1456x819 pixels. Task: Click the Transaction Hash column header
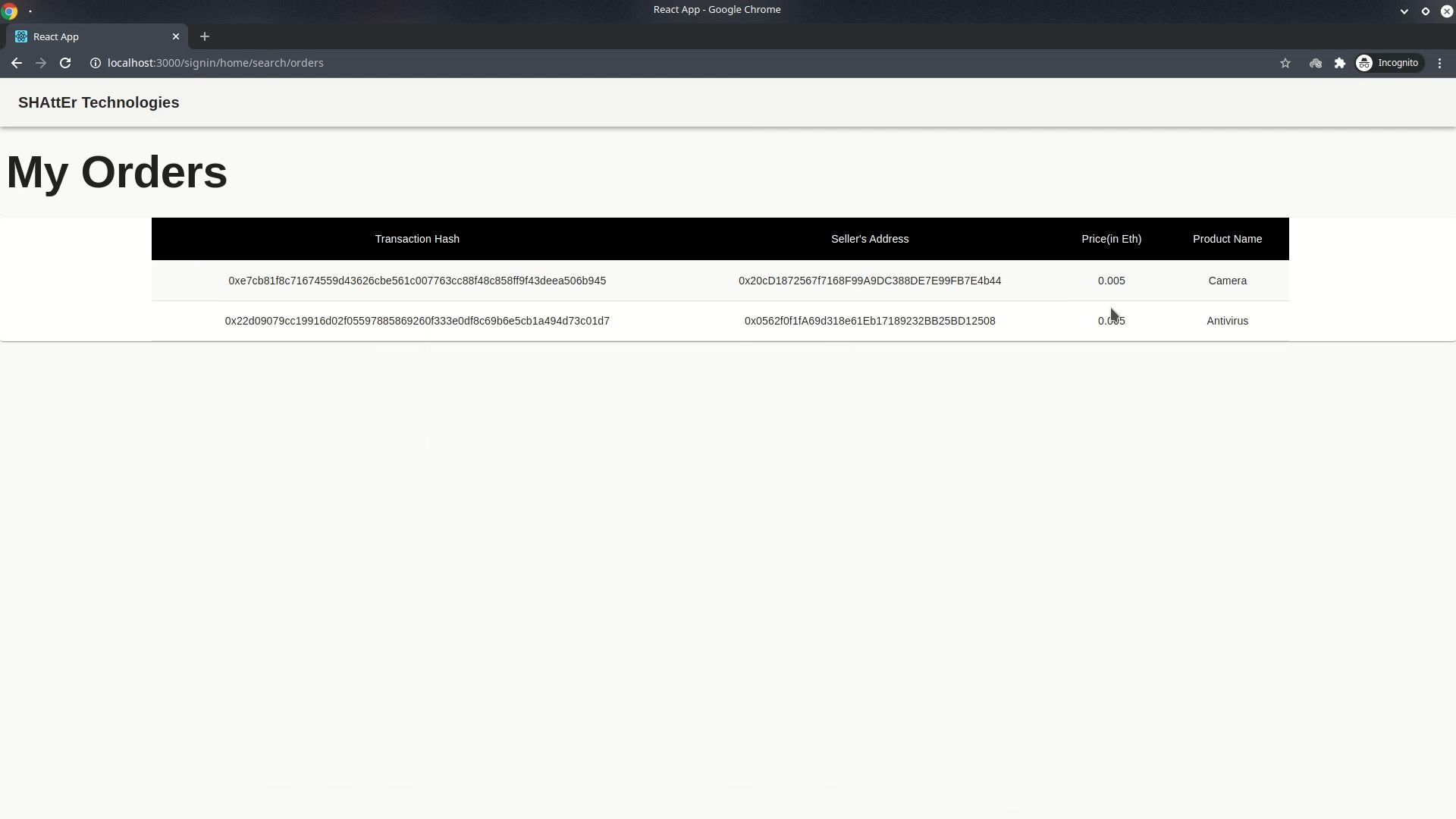[418, 238]
